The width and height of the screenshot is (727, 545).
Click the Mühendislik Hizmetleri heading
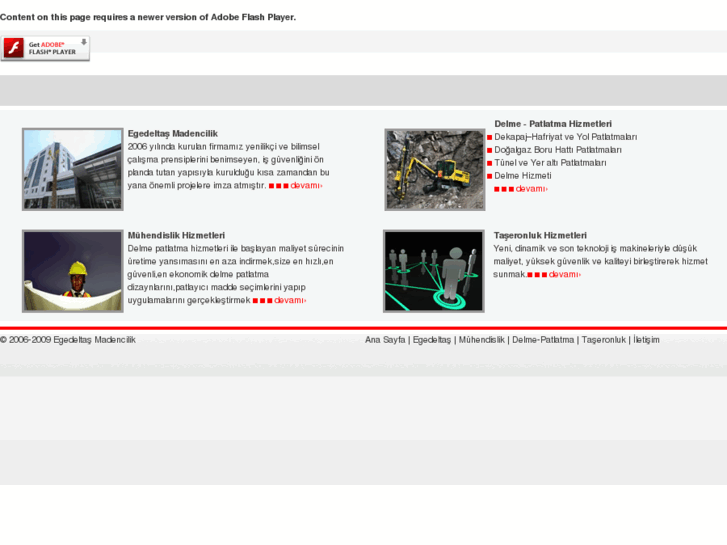(176, 236)
